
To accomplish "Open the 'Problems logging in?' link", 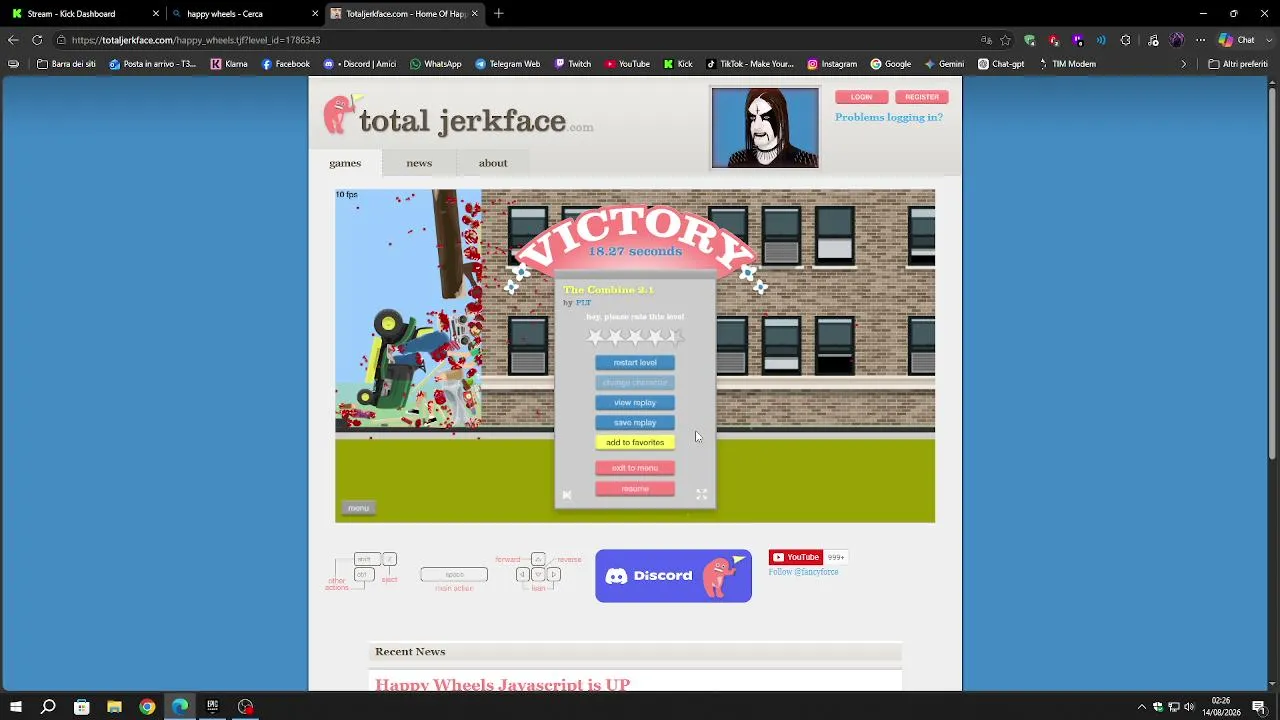I will [x=889, y=117].
